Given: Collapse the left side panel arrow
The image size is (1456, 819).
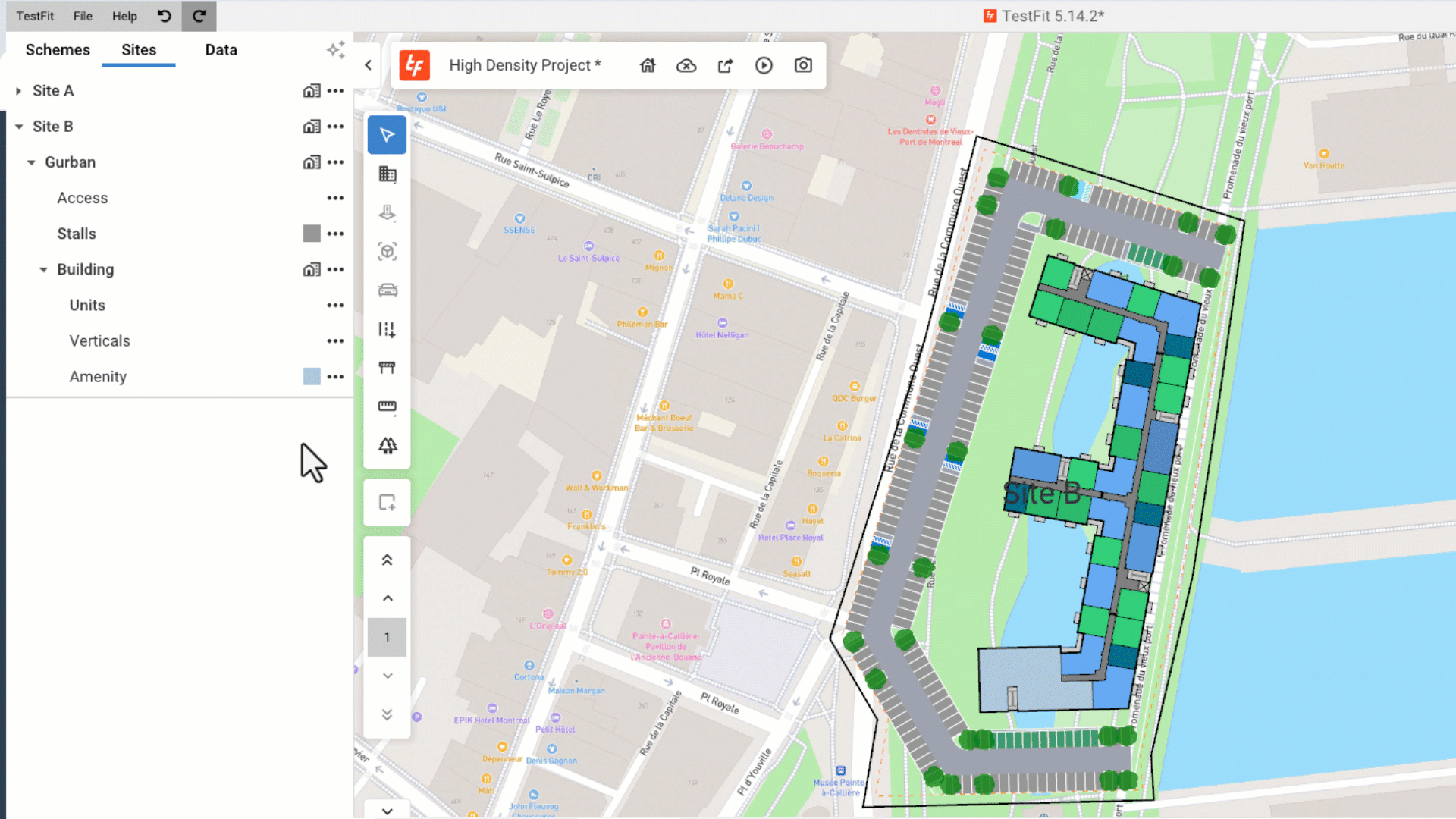Looking at the screenshot, I should coord(369,65).
